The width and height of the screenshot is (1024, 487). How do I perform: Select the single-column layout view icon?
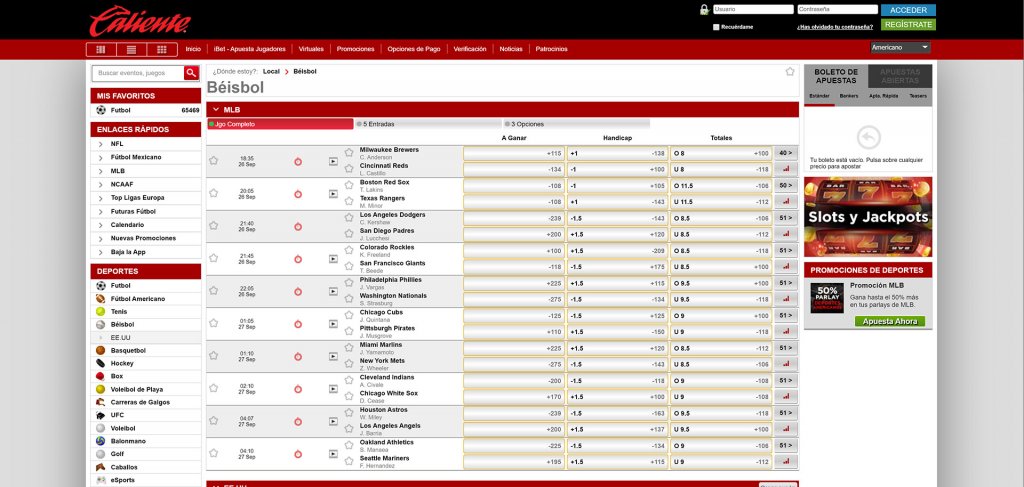point(101,49)
